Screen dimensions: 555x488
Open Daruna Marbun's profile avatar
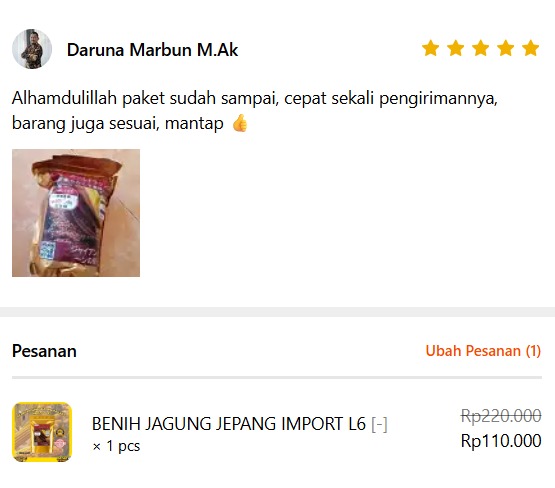tap(32, 49)
